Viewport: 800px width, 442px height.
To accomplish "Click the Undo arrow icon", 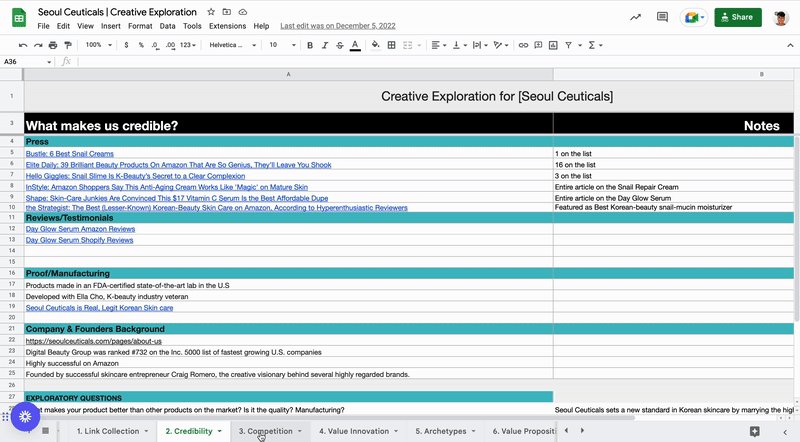I will [x=23, y=45].
